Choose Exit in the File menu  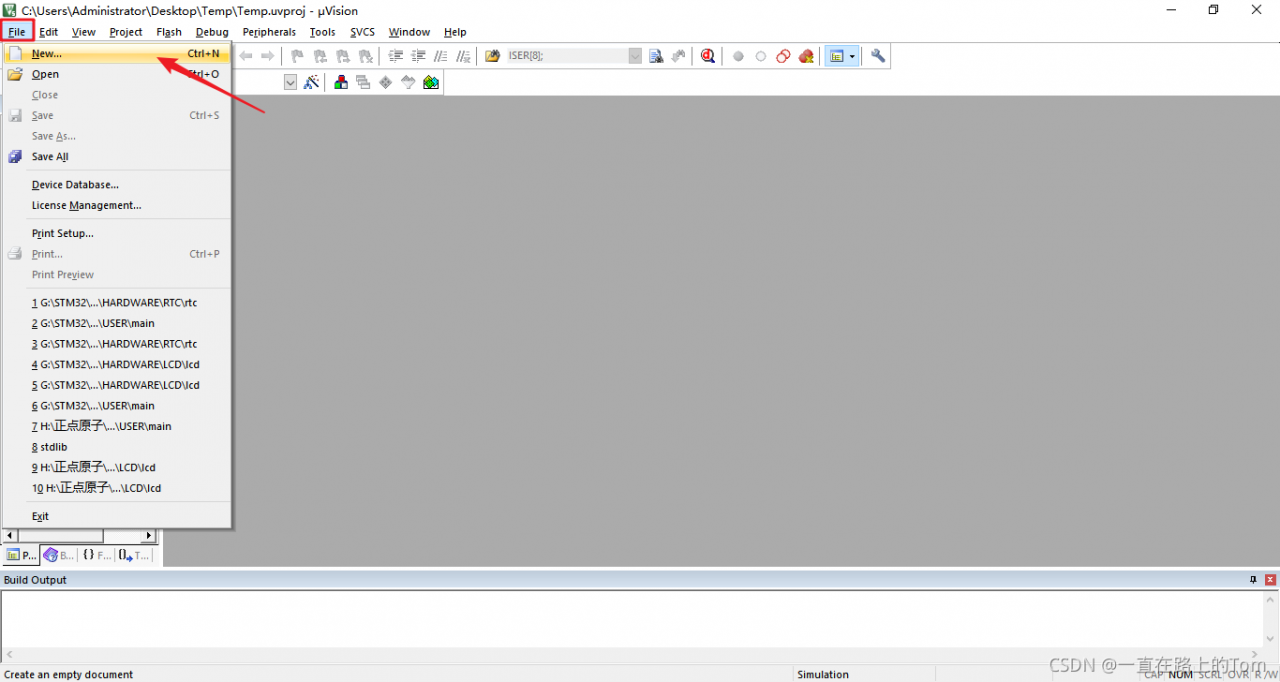click(117, 516)
